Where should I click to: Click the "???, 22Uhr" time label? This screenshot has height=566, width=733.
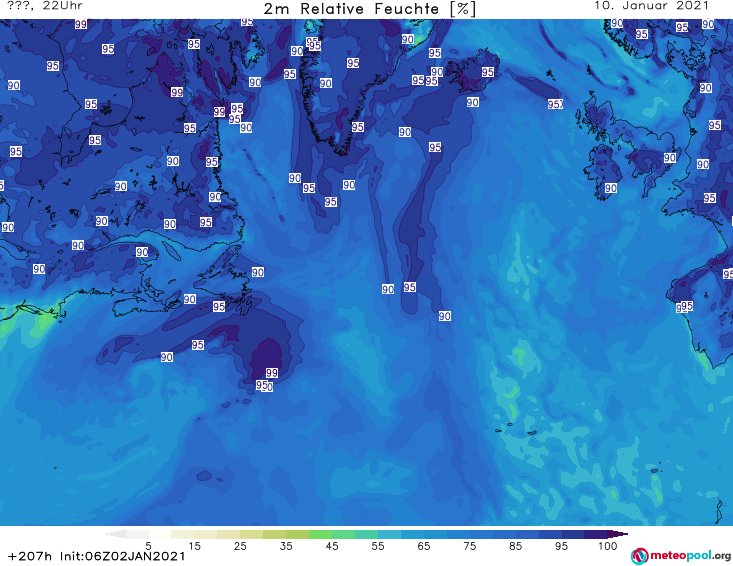45,6
